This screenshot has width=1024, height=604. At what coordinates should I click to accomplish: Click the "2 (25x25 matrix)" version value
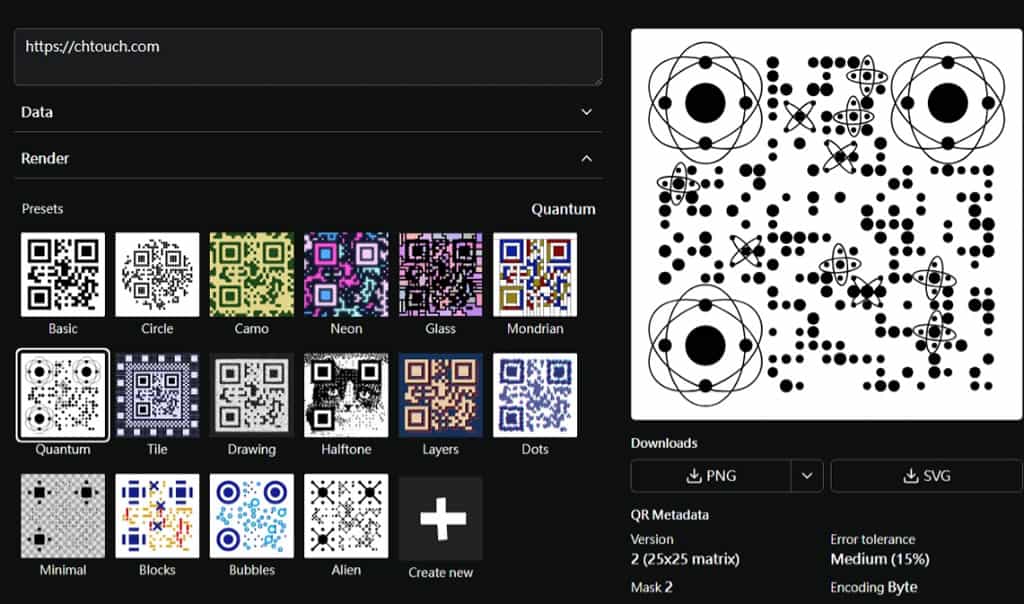685,559
